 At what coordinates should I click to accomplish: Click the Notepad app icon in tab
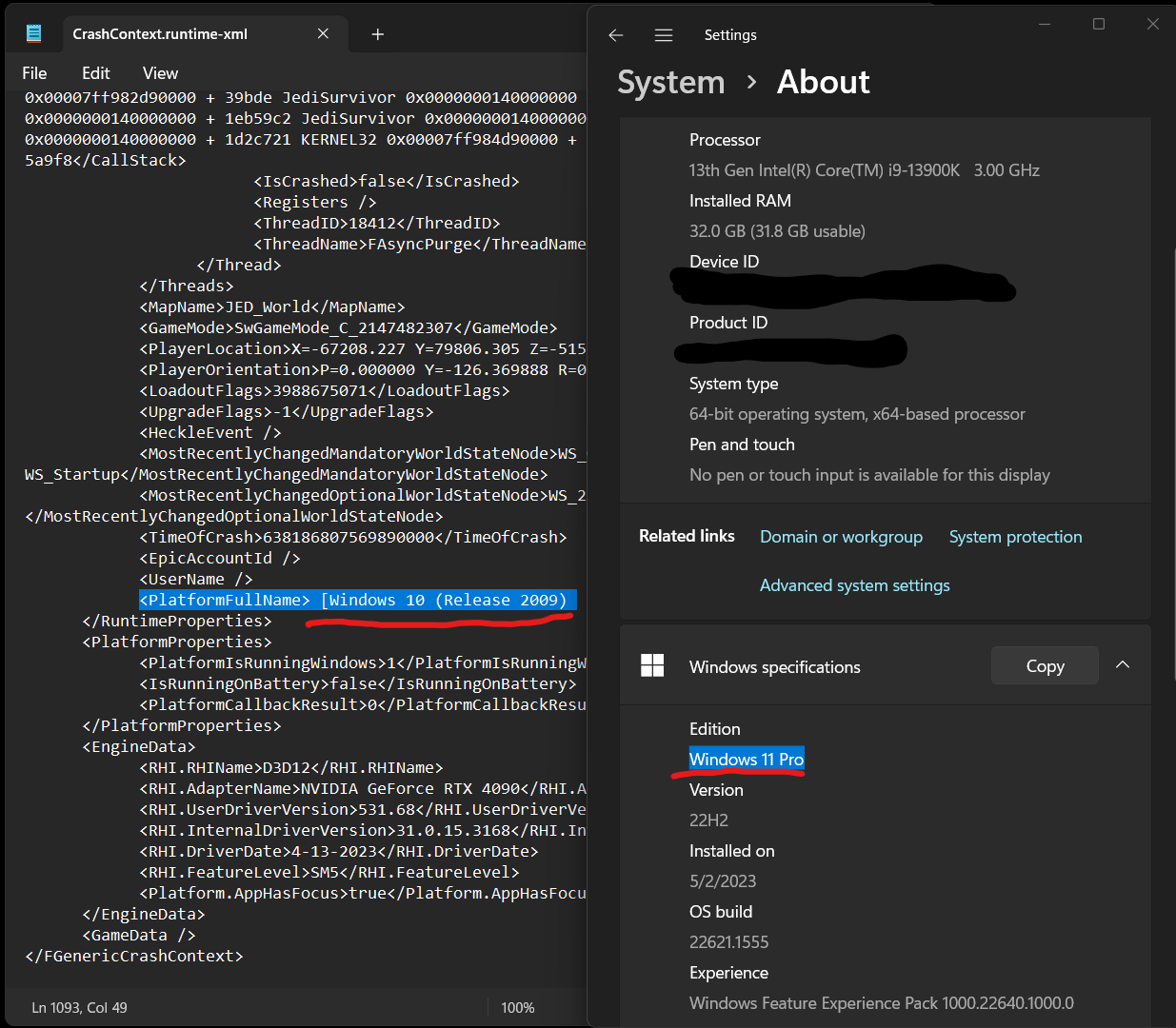(34, 33)
